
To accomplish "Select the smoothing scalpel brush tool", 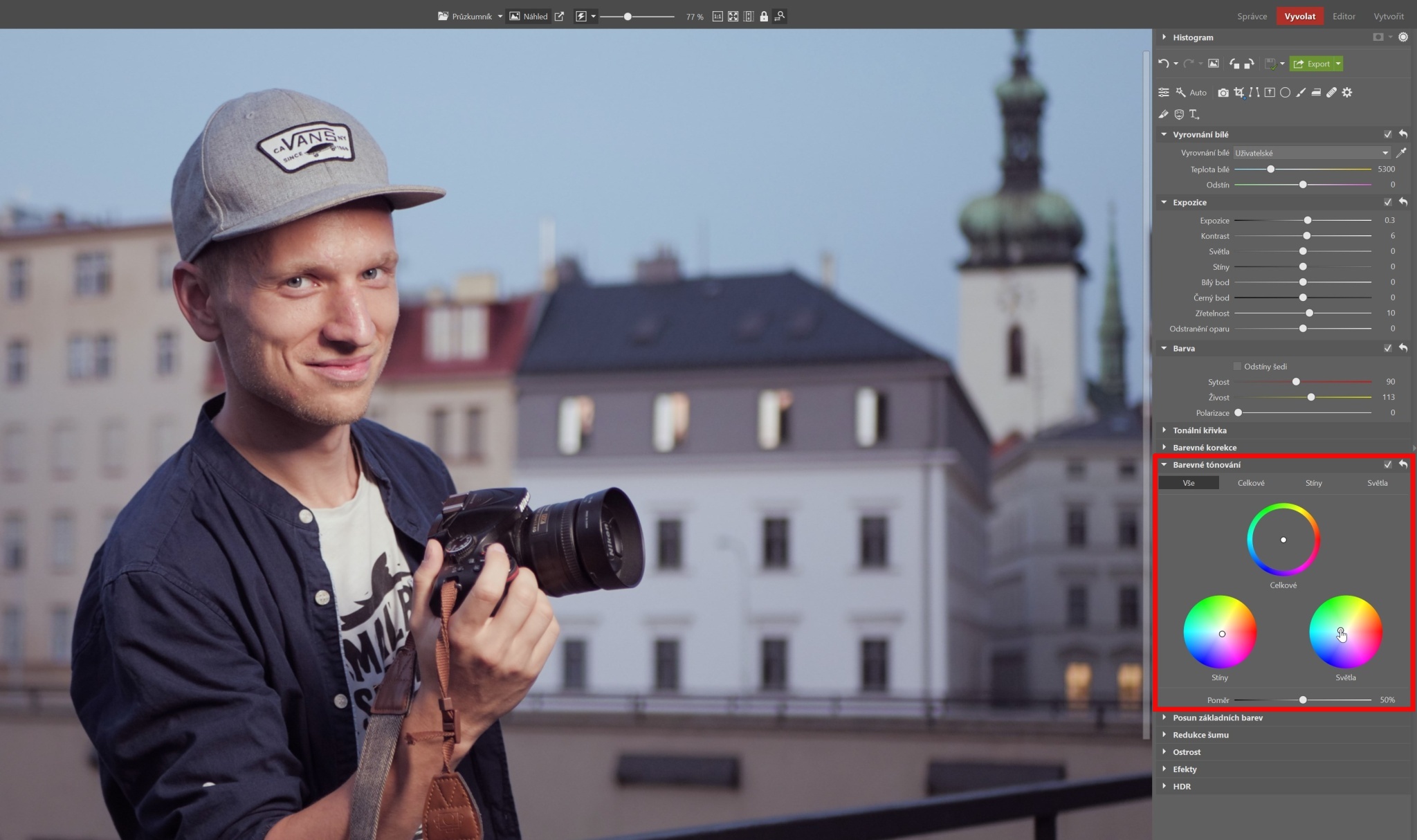I will click(x=1163, y=114).
